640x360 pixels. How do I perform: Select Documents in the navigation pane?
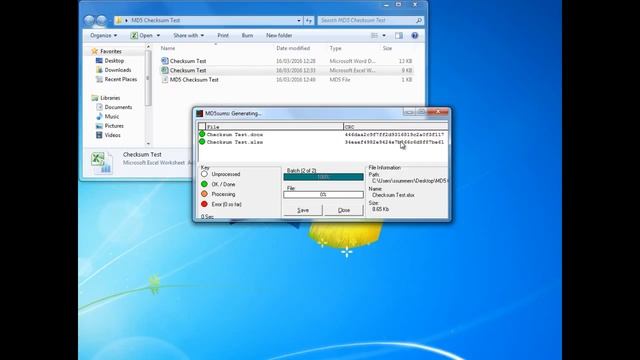118,107
